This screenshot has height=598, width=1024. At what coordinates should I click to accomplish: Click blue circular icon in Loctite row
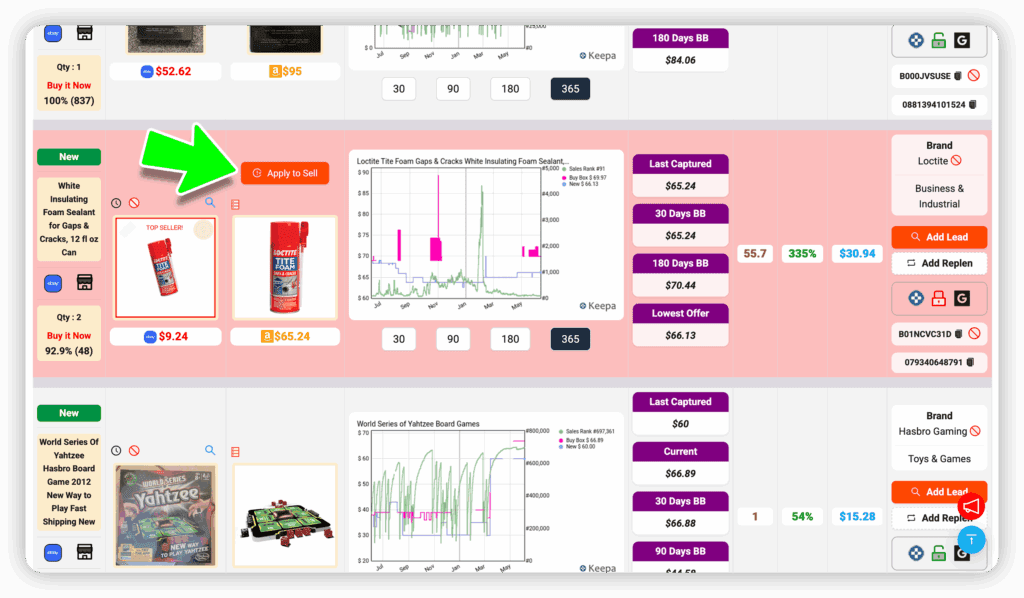[x=916, y=298]
